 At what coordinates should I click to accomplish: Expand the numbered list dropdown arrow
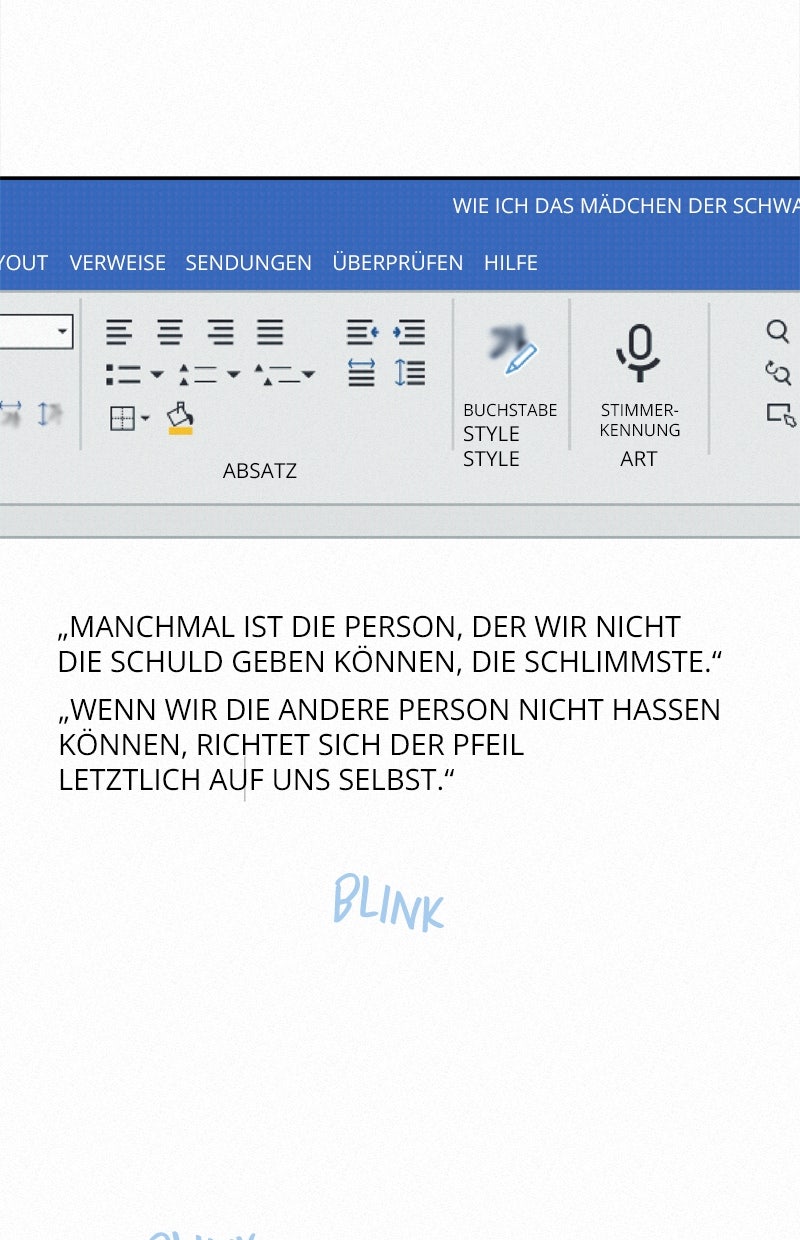pos(233,375)
